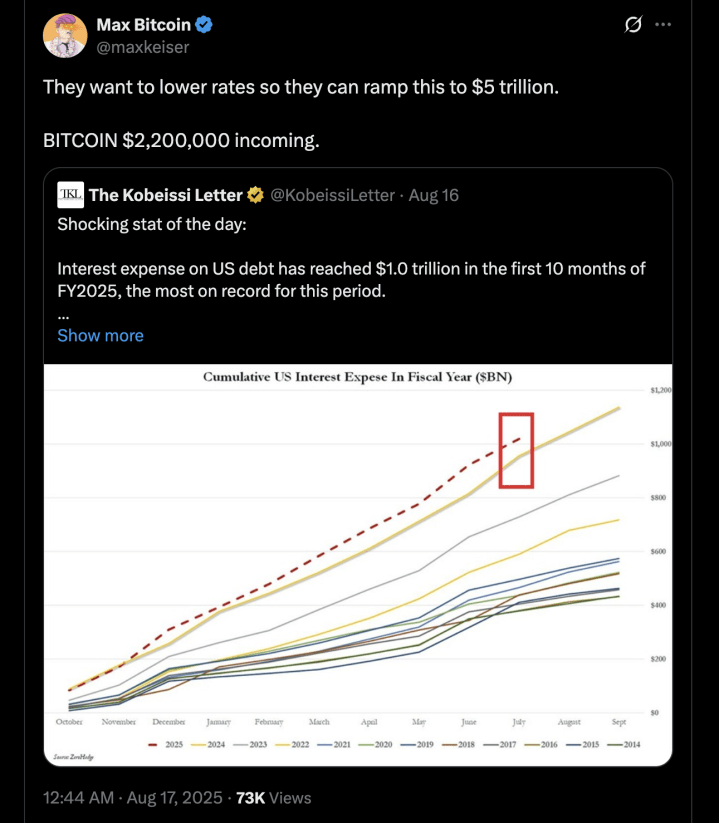Click The Kobeissi Letter TKL logo
719x823 pixels.
70,195
